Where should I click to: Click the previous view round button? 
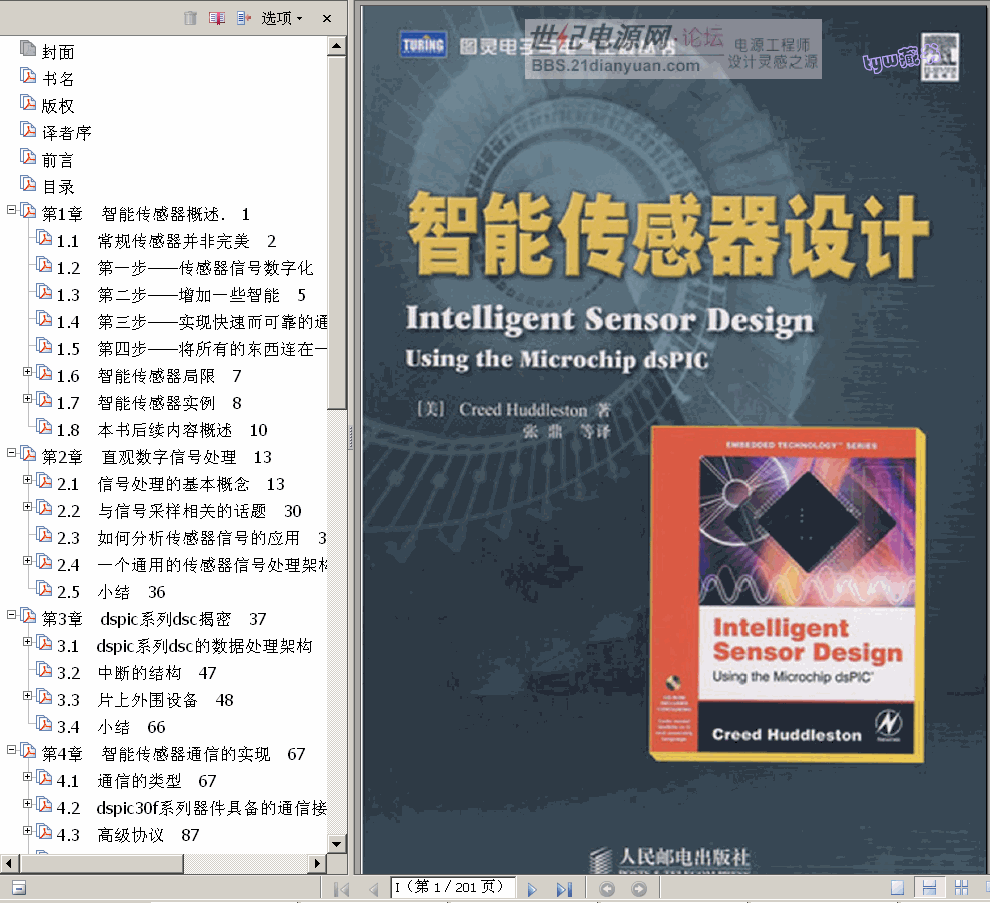coord(607,889)
